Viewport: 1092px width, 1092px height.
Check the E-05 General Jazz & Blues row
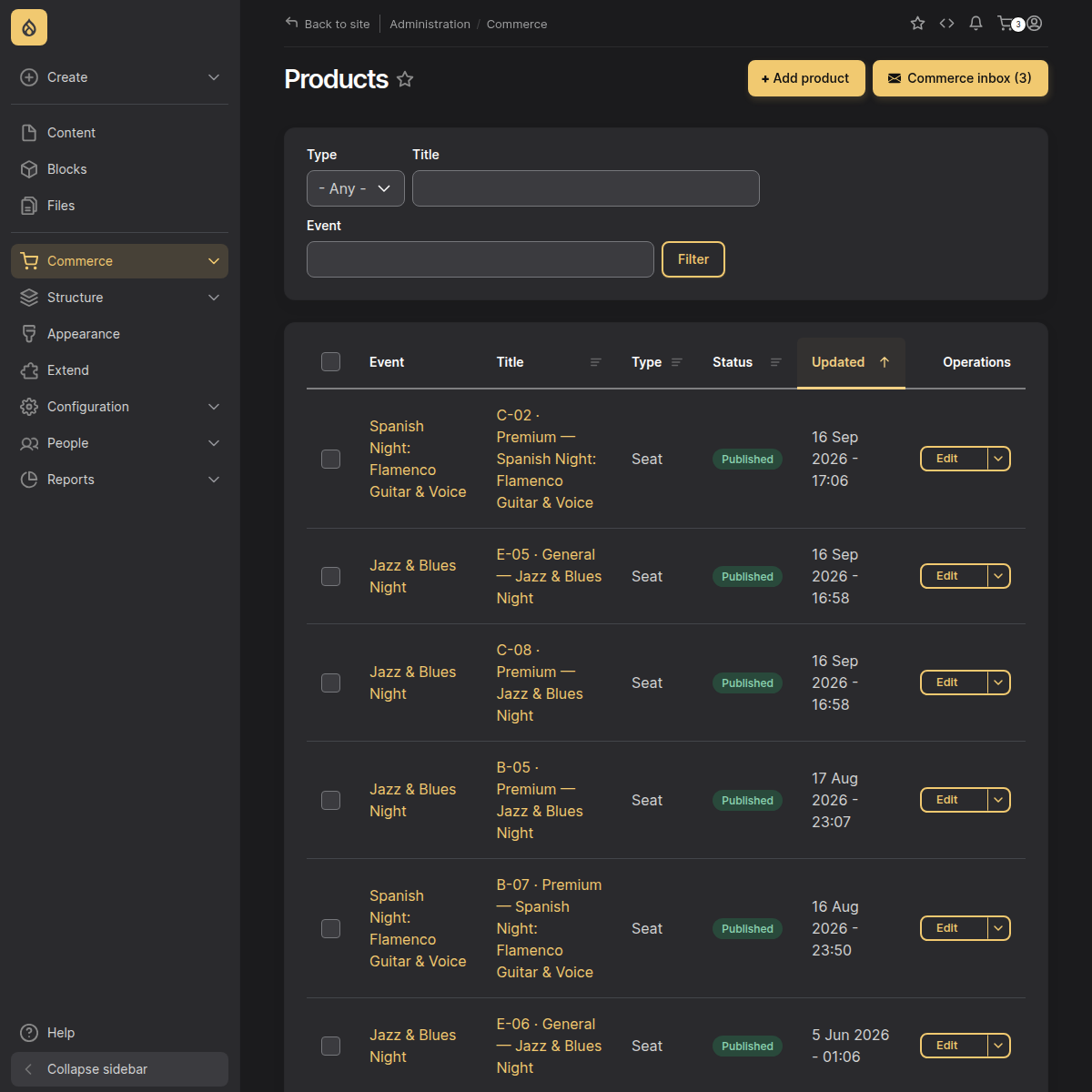coord(331,577)
